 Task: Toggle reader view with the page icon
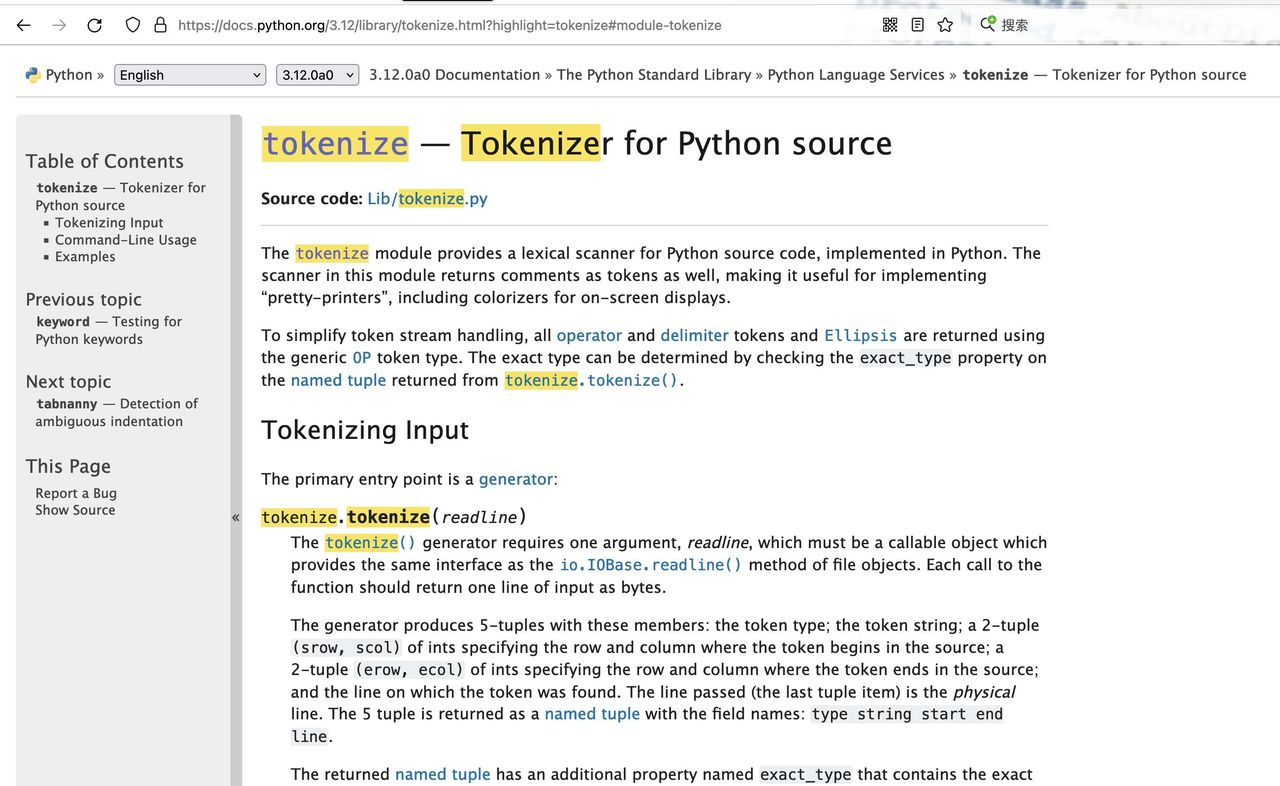pos(917,24)
